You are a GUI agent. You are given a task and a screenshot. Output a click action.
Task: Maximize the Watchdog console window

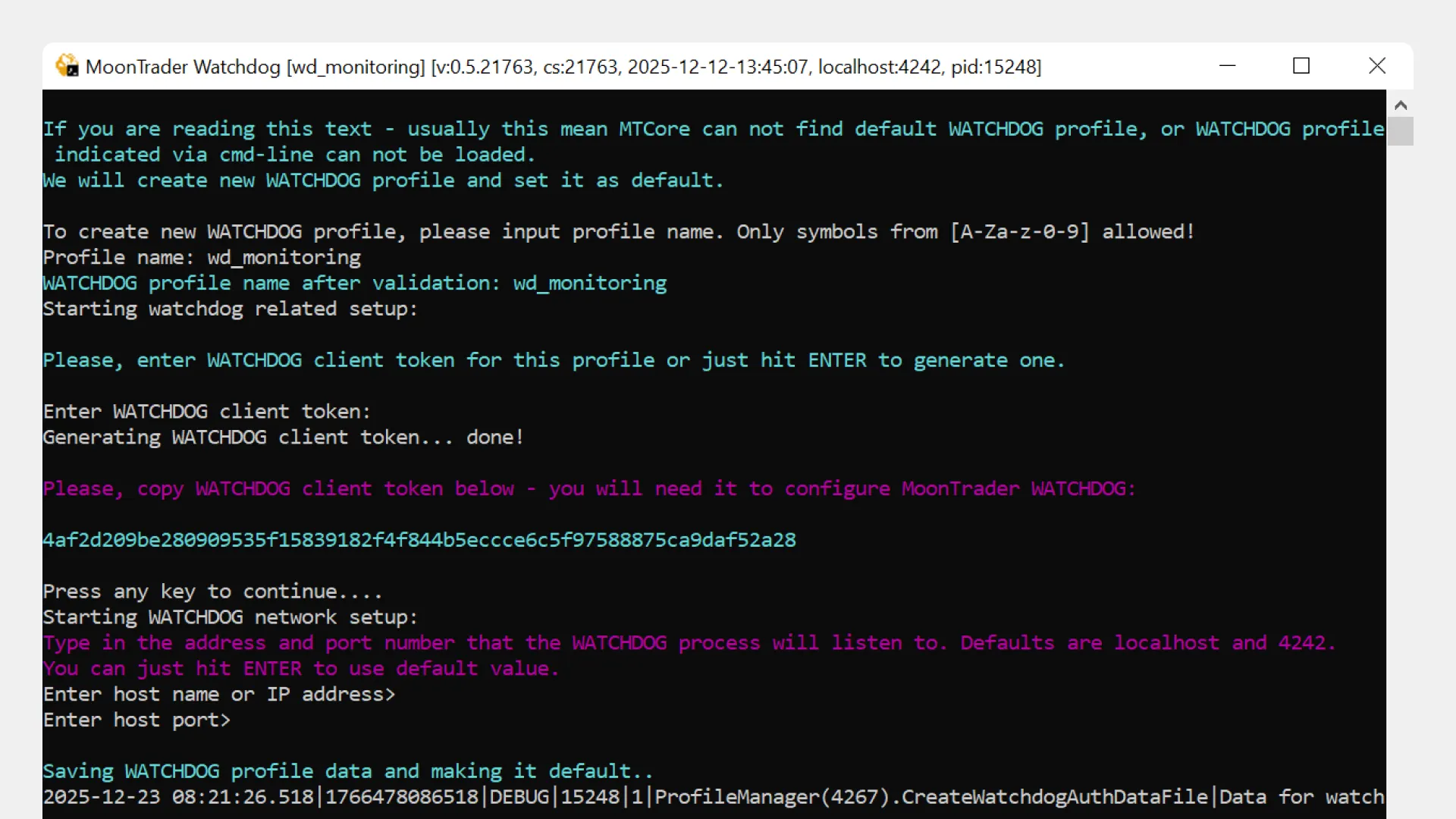click(x=1301, y=66)
